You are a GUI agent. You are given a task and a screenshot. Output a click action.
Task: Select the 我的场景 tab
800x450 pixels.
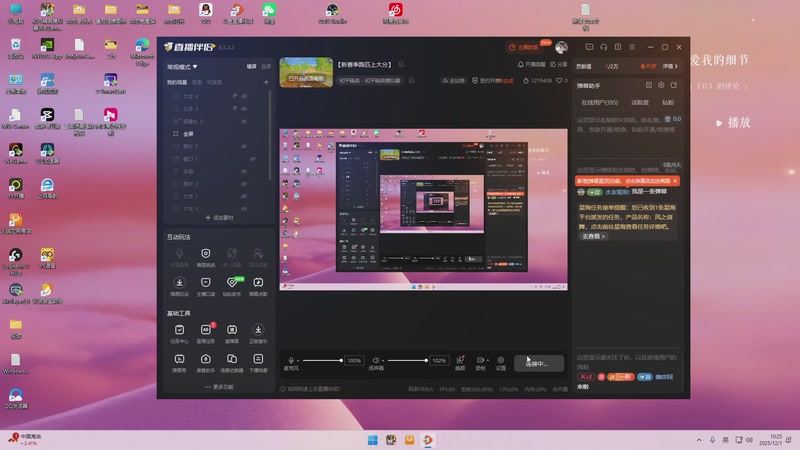(177, 82)
